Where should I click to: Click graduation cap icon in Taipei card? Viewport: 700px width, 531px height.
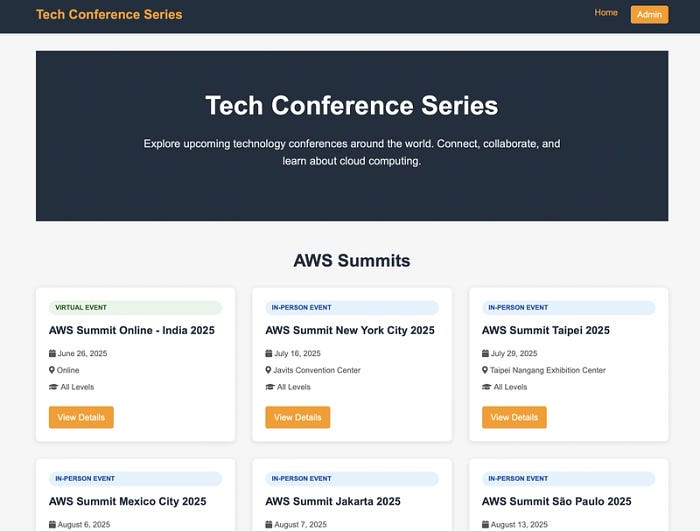click(487, 387)
